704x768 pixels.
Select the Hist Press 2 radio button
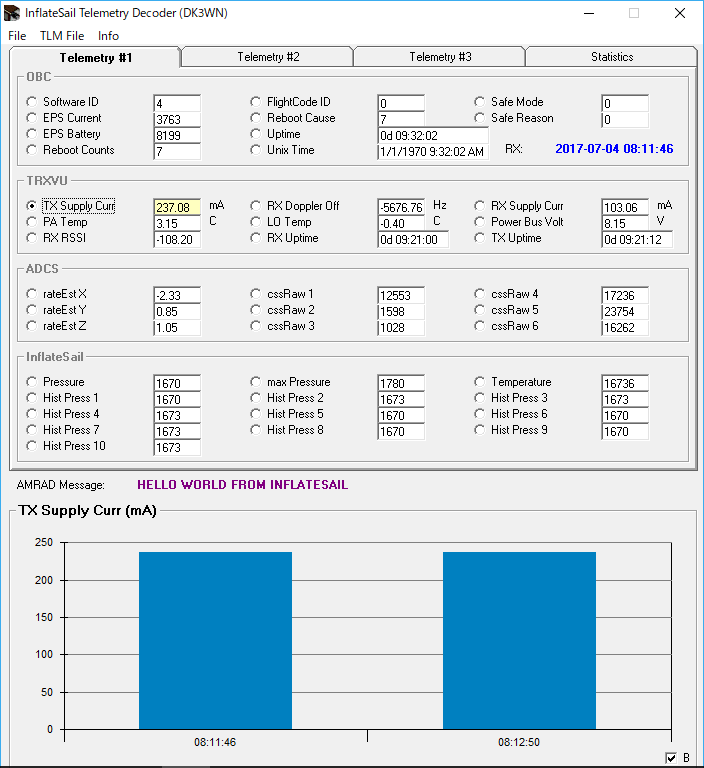255,398
